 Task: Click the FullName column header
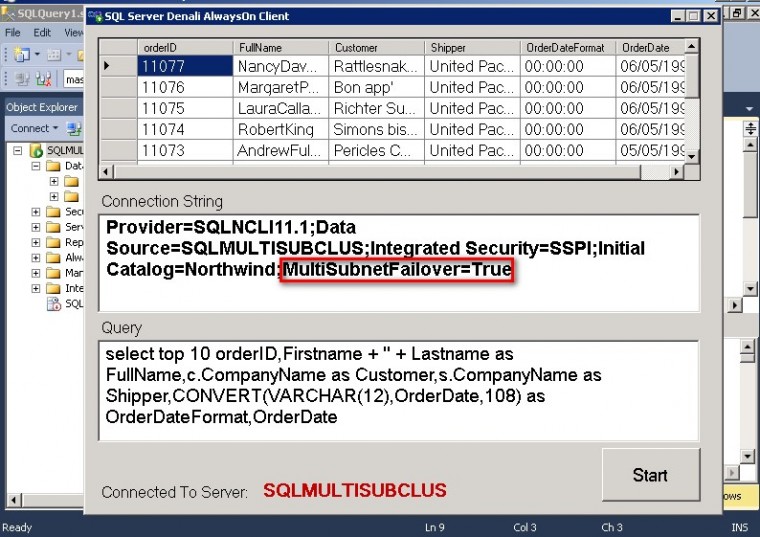point(280,47)
